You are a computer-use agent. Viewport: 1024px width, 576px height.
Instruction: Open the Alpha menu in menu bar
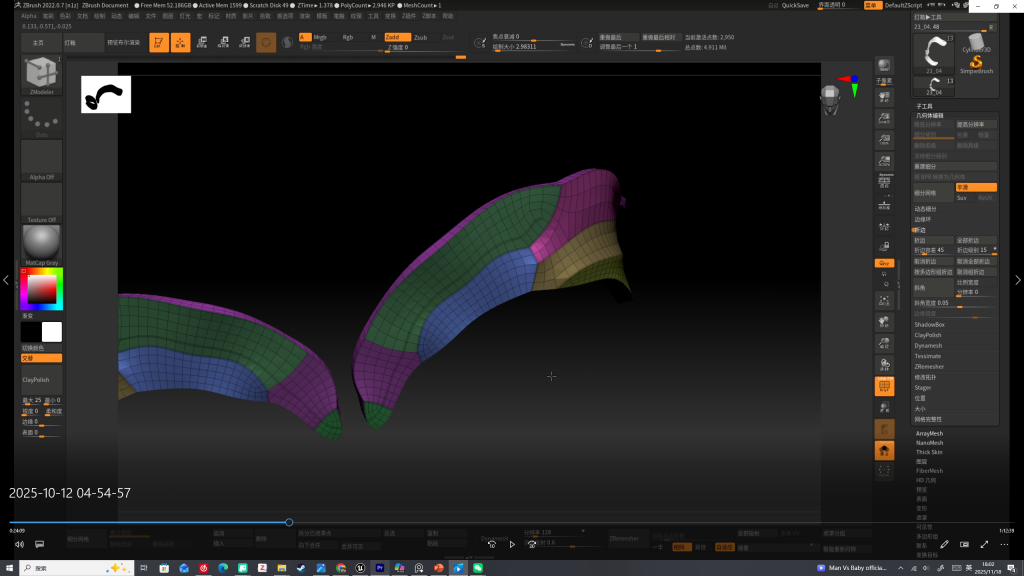28,16
